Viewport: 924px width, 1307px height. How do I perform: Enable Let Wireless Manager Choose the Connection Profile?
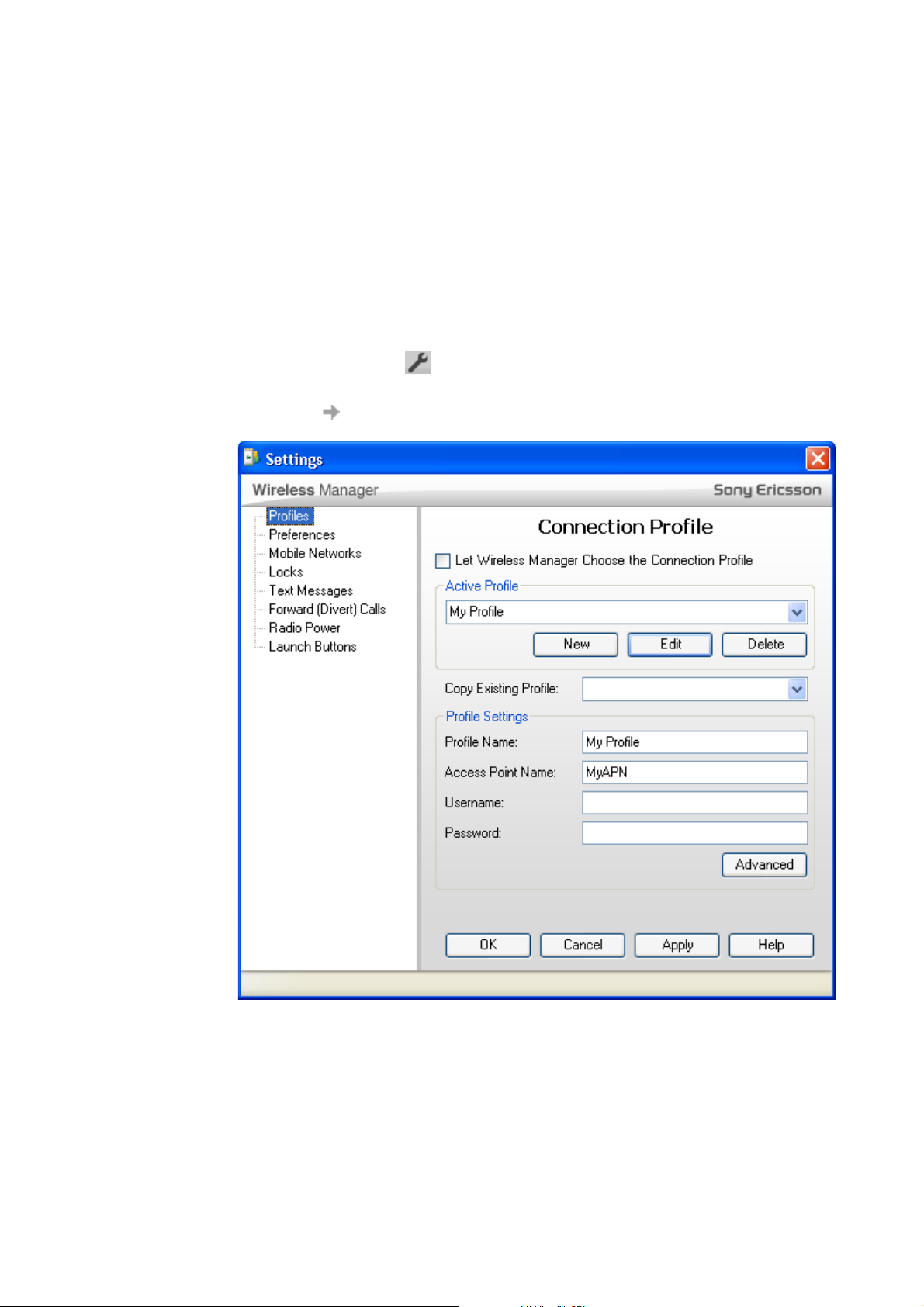pyautogui.click(x=443, y=561)
